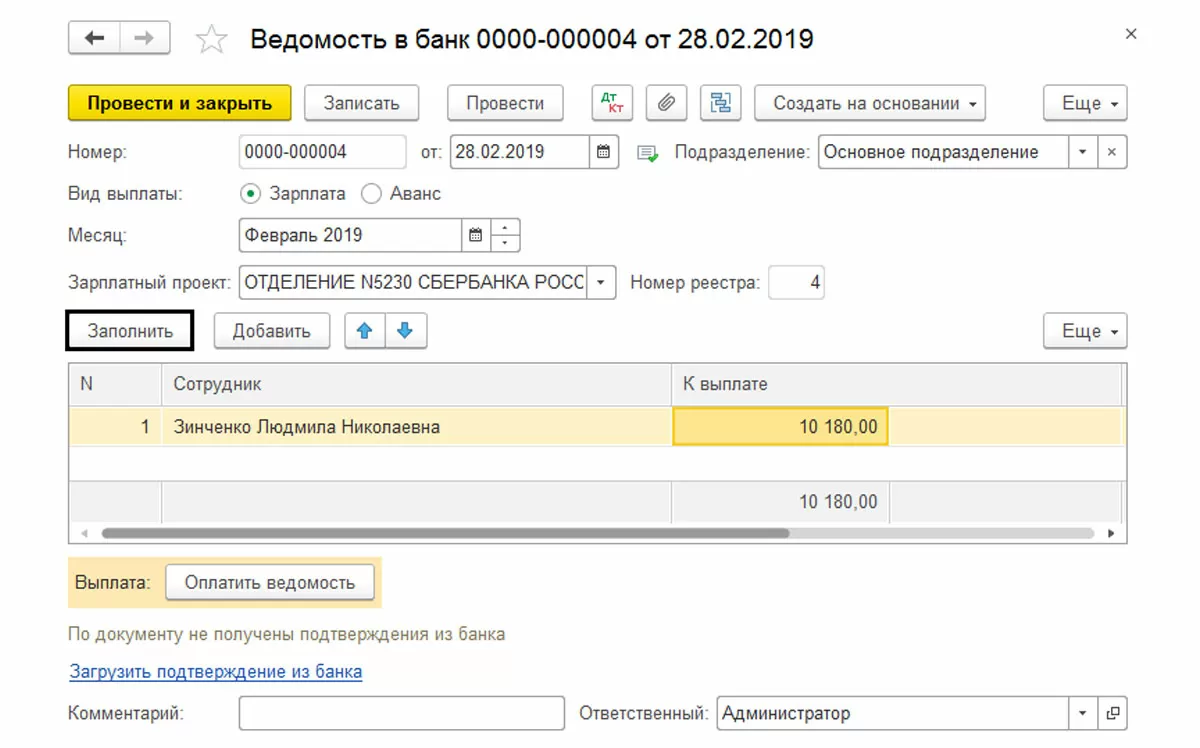Screen dimensions: 1200x748
Task: Click Загрузить подтверждение из банка link
Action: [216, 672]
